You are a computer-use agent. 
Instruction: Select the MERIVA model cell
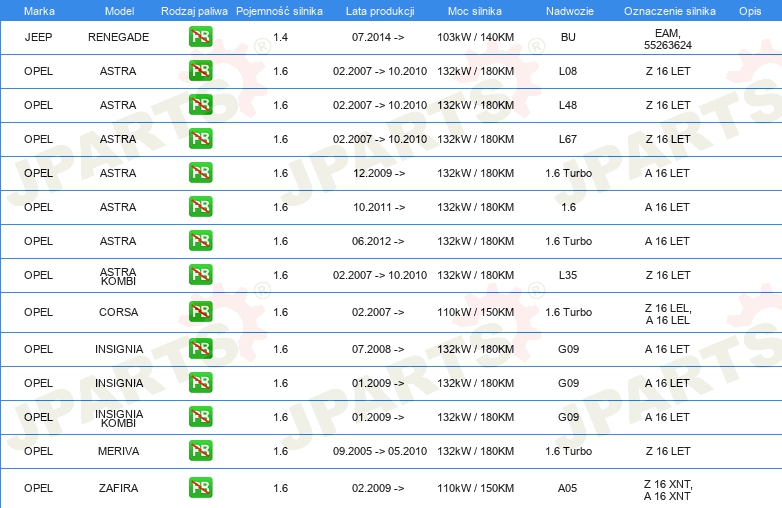[118, 451]
